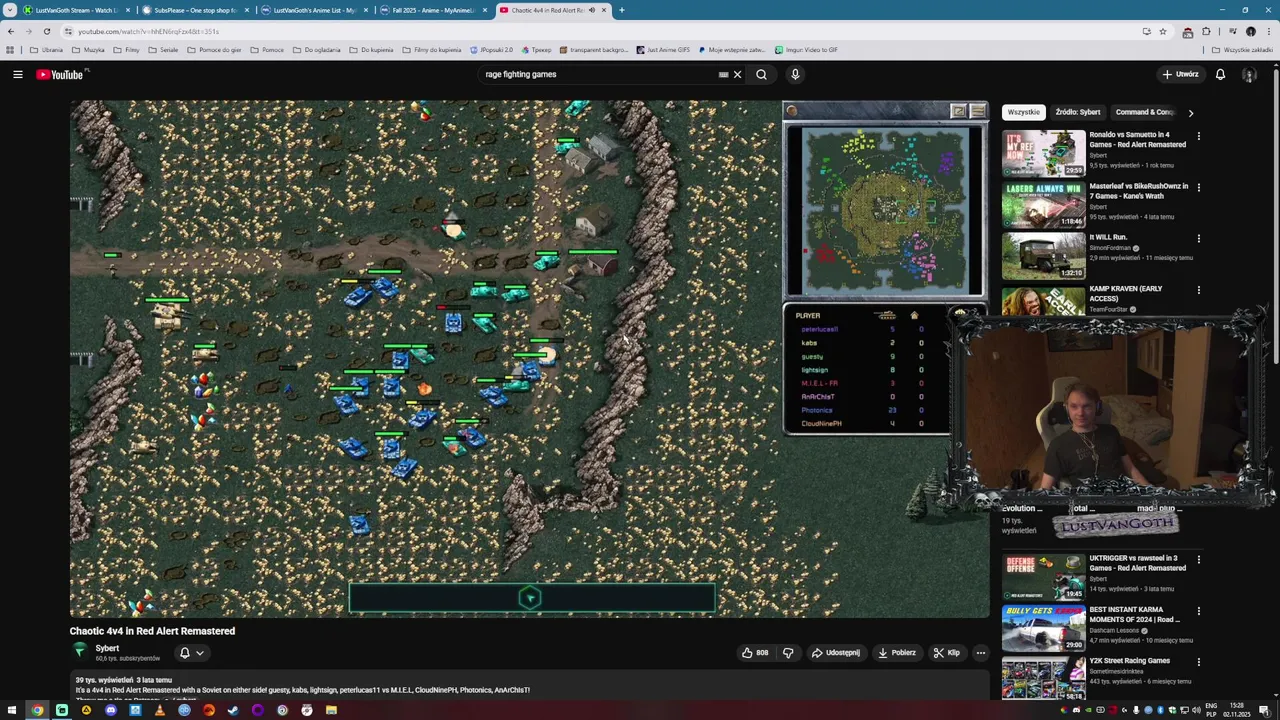1280x720 pixels.
Task: Open options menu for UKTRIGGER vs rawsteel video
Action: (1198, 560)
